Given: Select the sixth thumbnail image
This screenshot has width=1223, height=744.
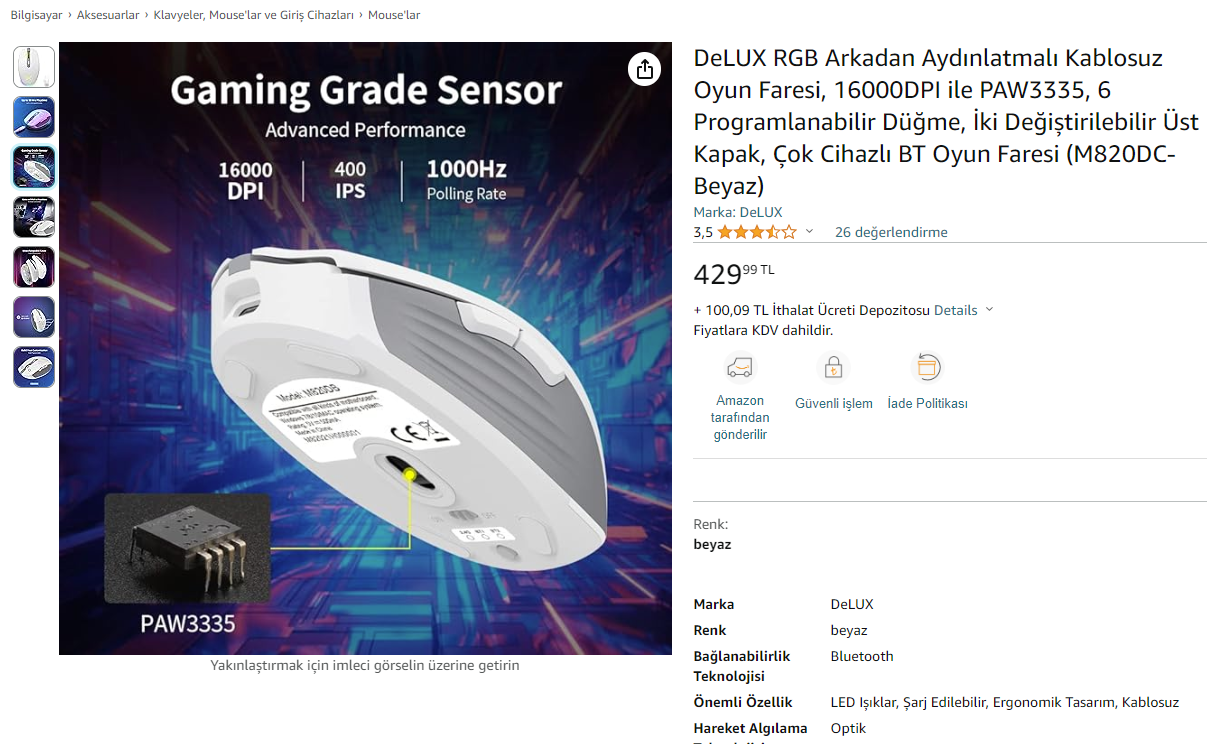Looking at the screenshot, I should tap(34, 317).
